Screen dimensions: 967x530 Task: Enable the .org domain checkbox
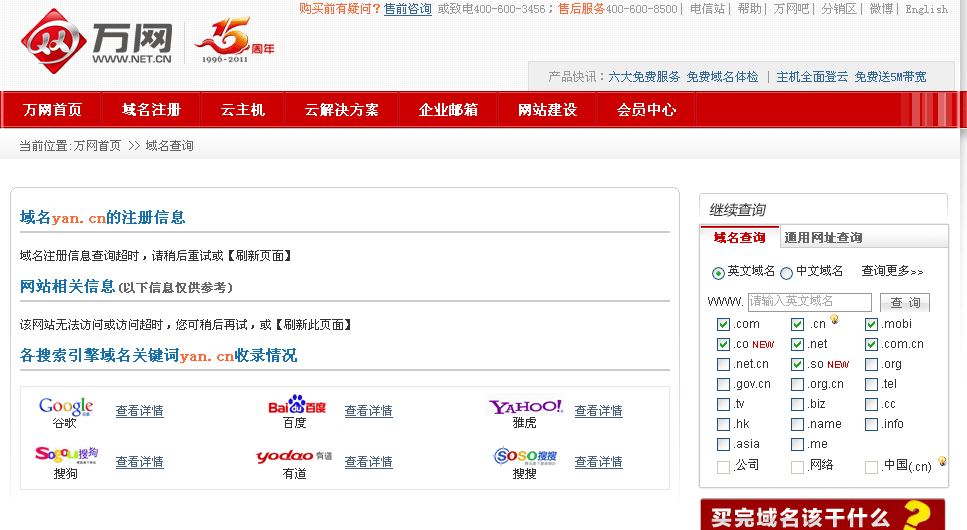[x=871, y=364]
